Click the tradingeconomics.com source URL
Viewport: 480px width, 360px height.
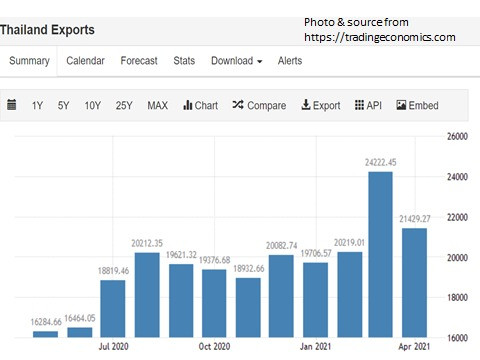380,37
